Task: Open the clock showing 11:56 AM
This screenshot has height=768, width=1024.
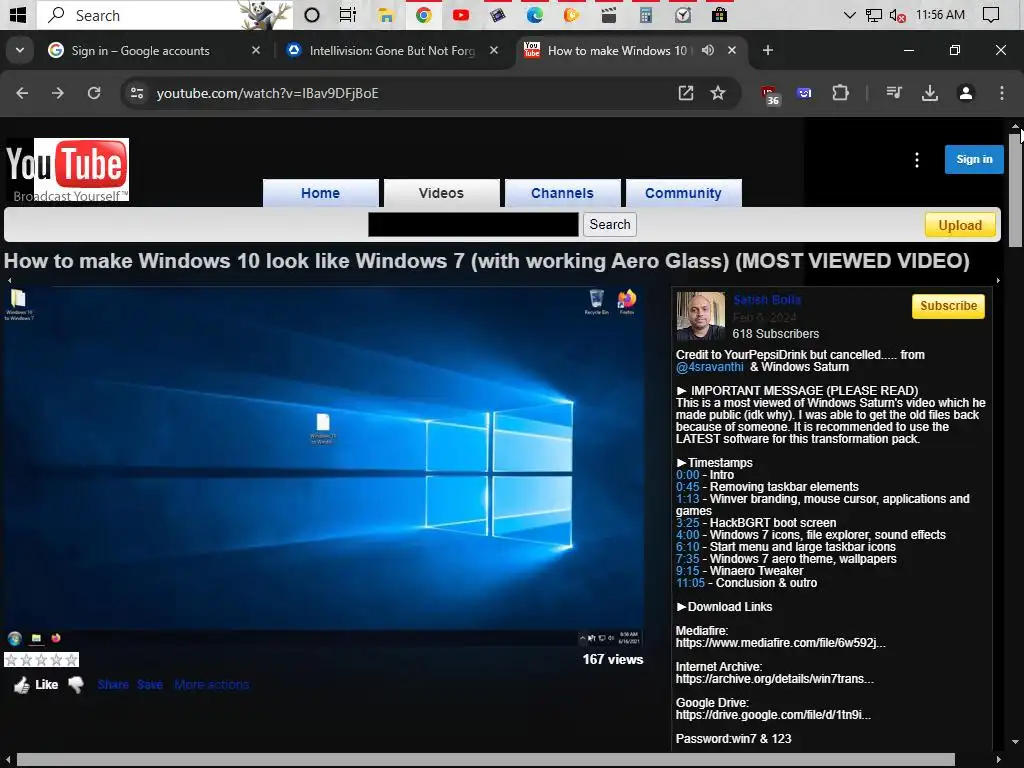Action: [x=940, y=14]
